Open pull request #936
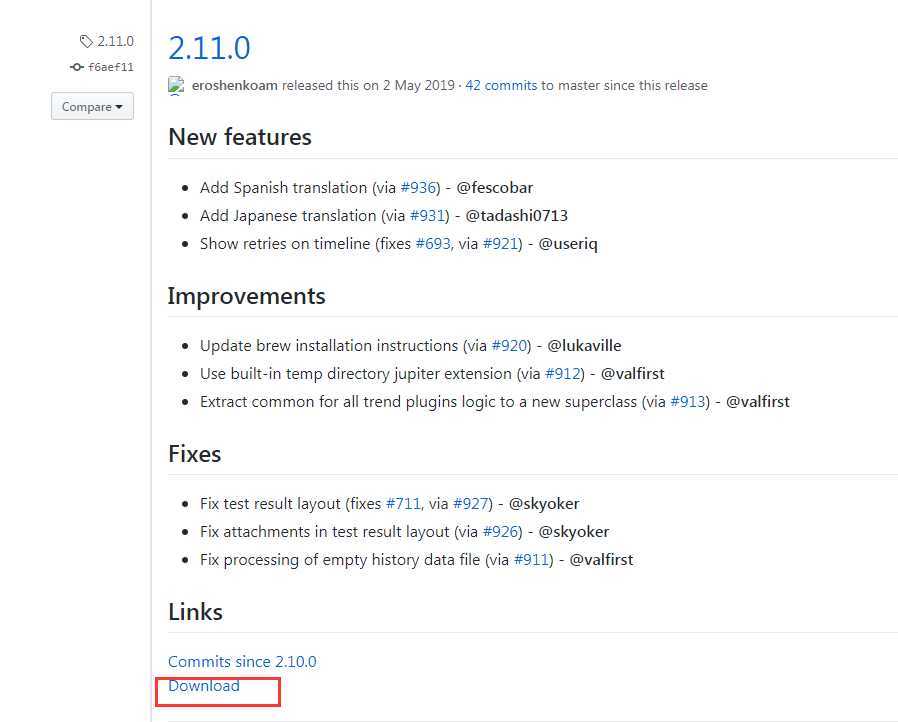 (x=419, y=188)
